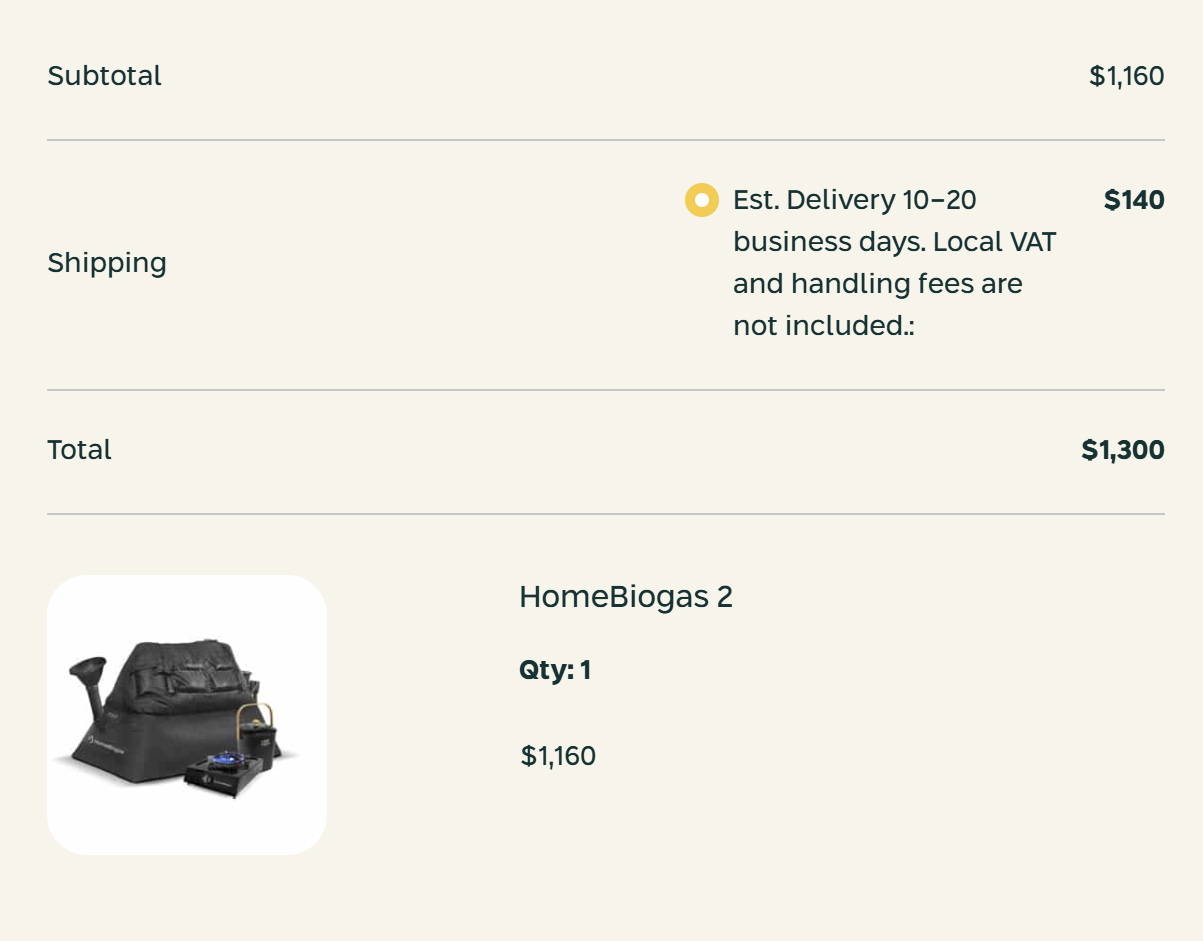Click the HomeBiogas 2 product name
Image resolution: width=1203 pixels, height=941 pixels.
625,597
